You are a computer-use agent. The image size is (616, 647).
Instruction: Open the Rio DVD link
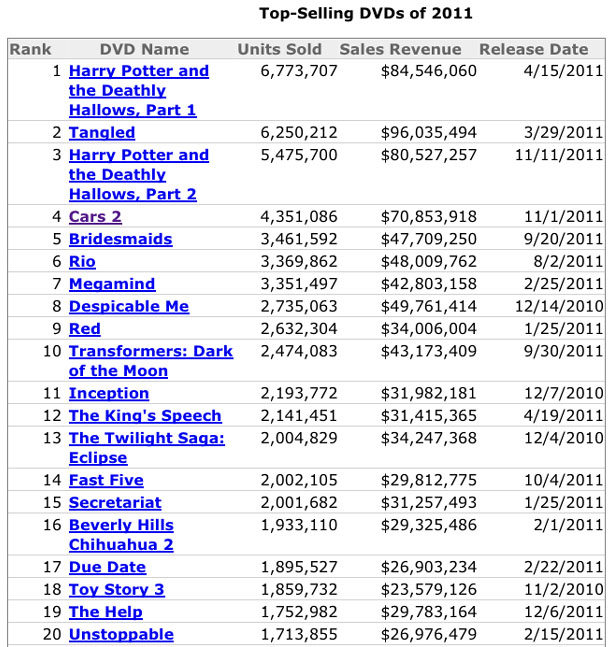[82, 262]
